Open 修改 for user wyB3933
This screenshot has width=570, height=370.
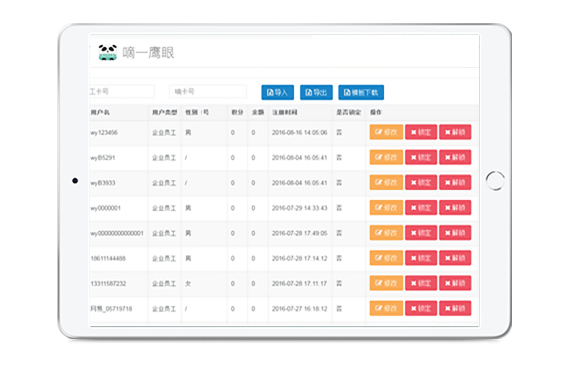click(386, 182)
